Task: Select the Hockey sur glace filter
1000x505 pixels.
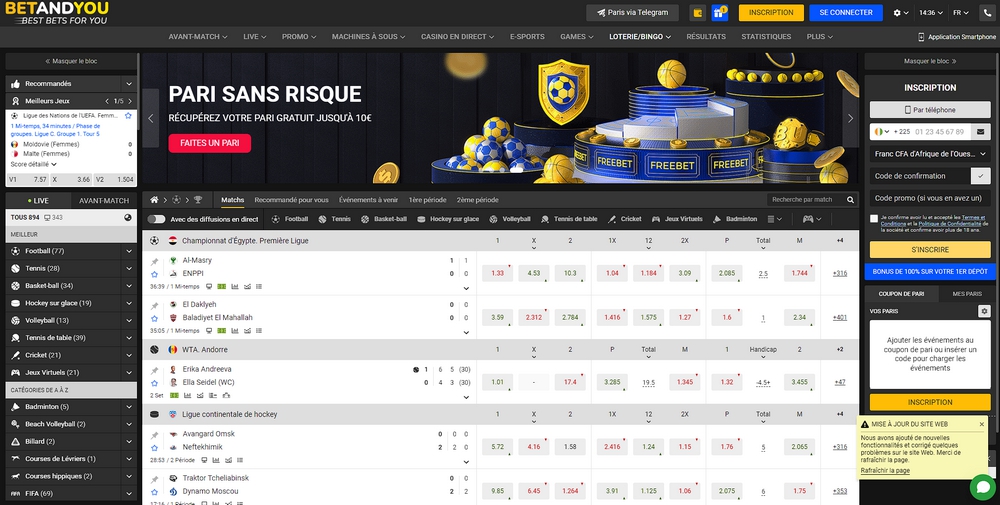Action: tap(448, 219)
